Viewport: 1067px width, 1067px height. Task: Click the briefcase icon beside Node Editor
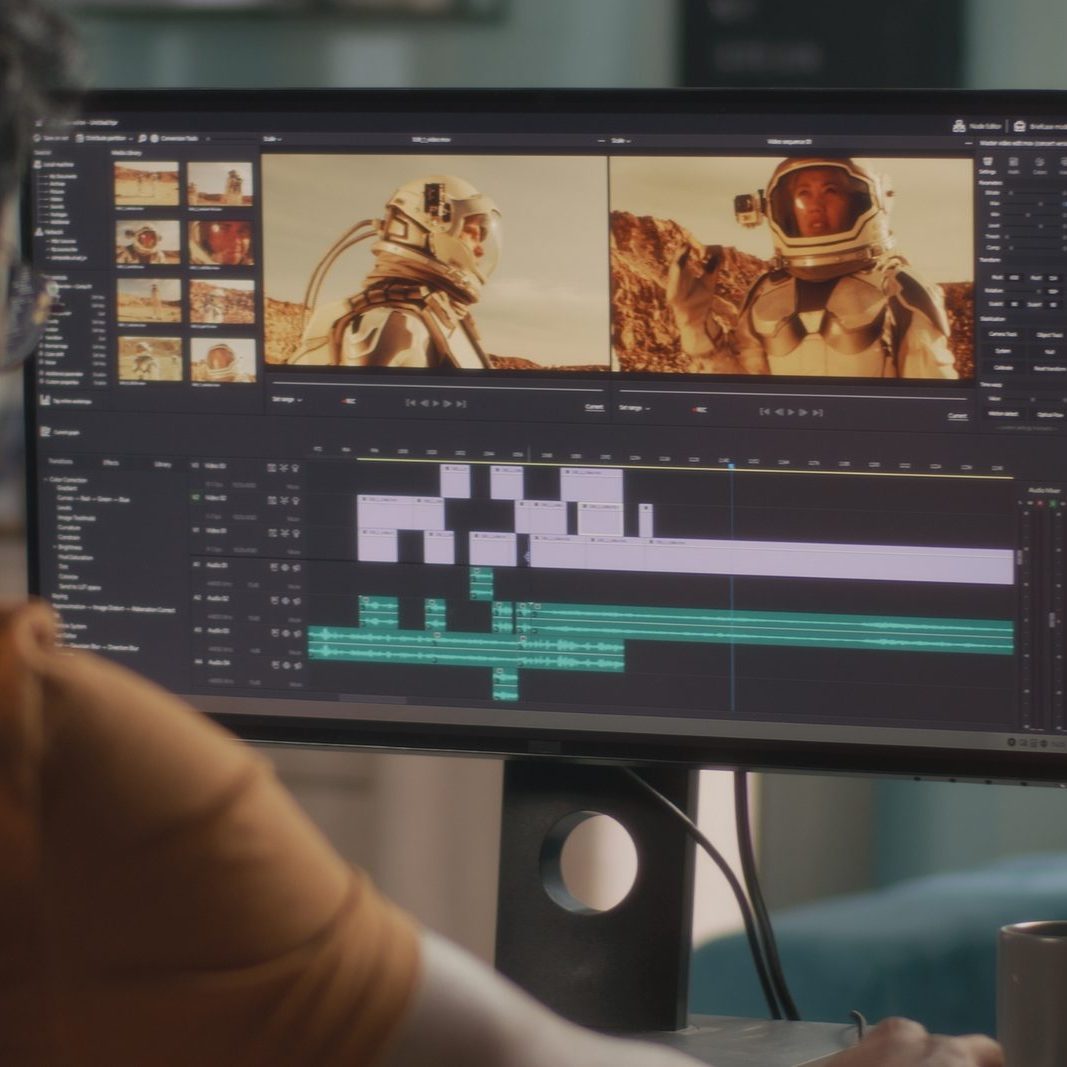(x=1019, y=127)
